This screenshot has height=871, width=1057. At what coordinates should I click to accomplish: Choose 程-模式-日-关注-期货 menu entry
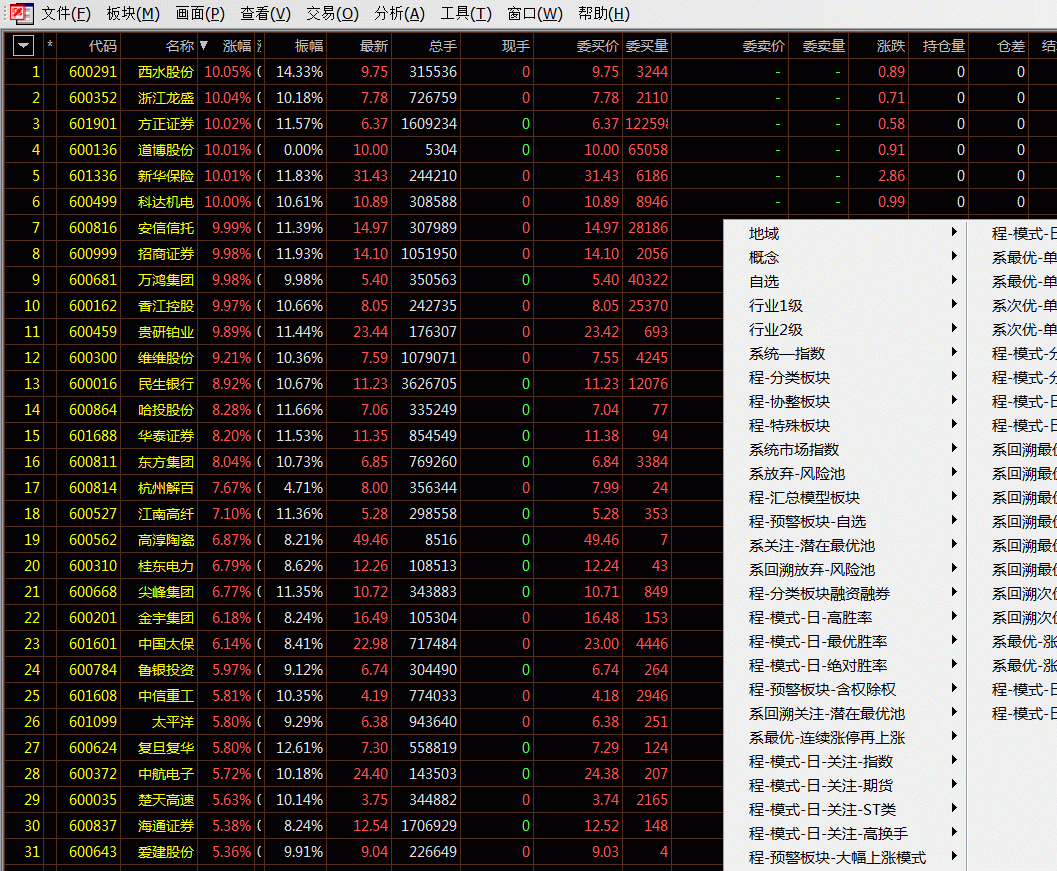click(x=845, y=785)
